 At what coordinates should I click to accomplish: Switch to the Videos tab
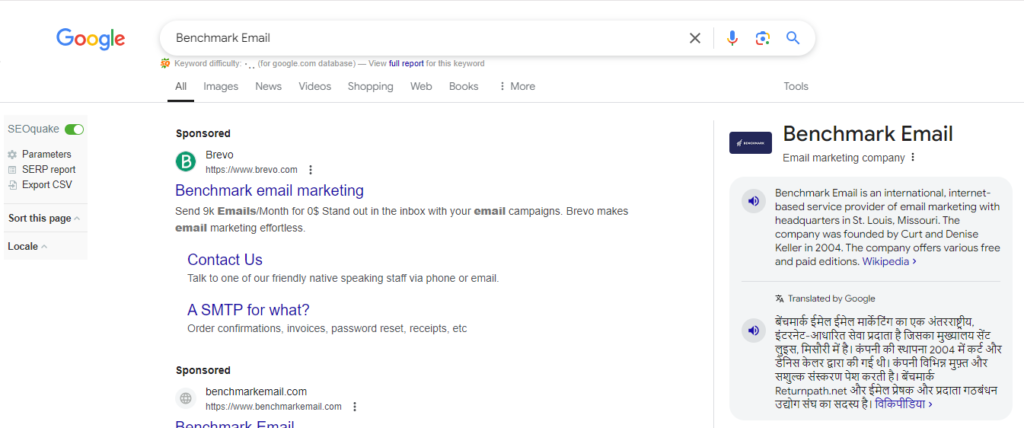pyautogui.click(x=315, y=86)
